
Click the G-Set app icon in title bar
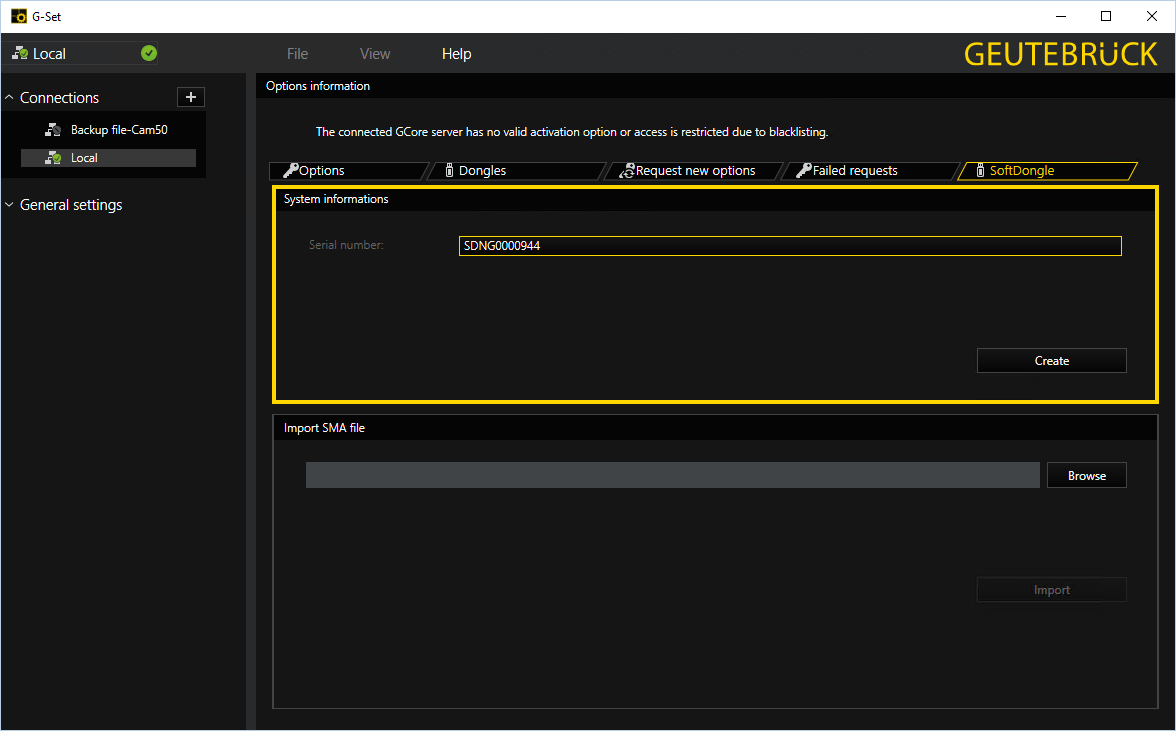(18, 16)
